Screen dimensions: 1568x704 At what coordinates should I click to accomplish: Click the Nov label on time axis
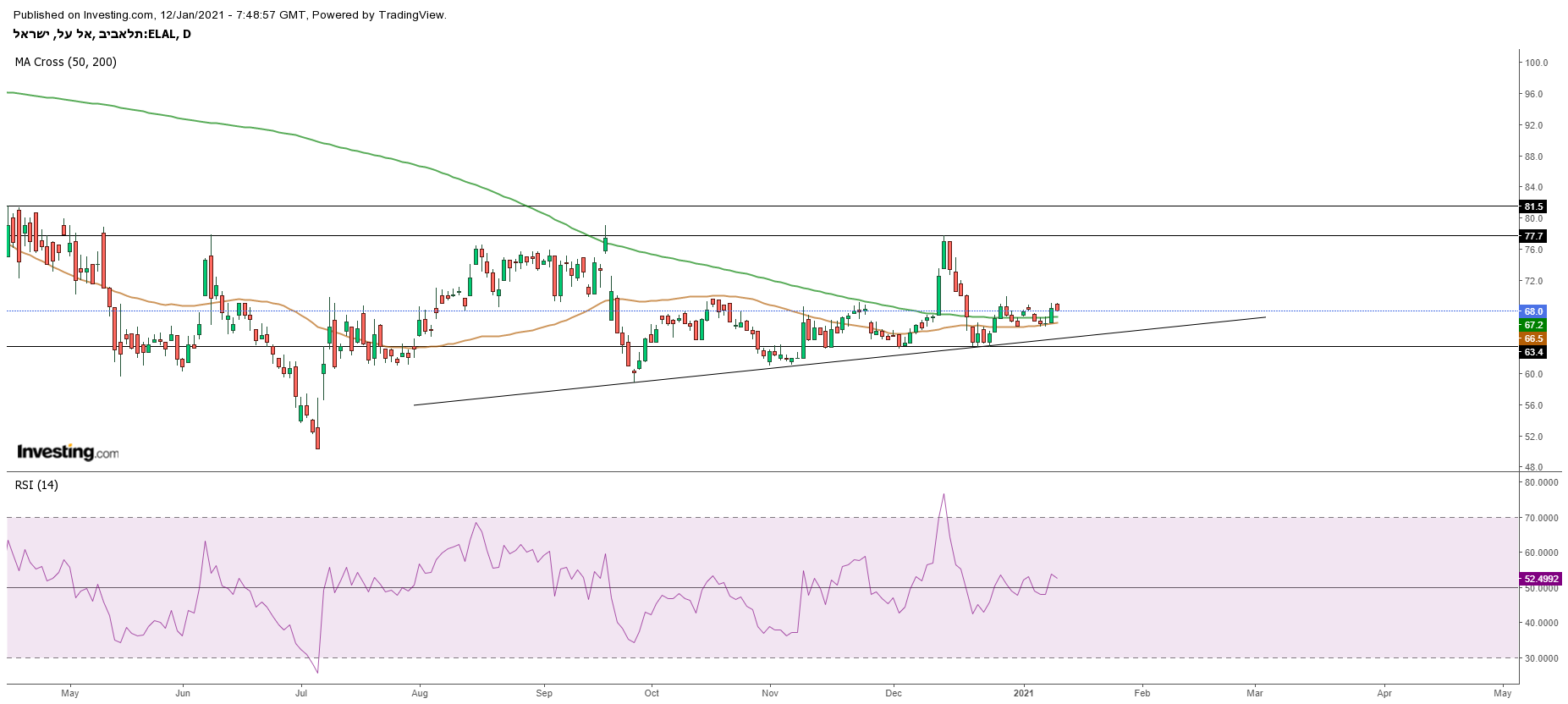[x=770, y=693]
